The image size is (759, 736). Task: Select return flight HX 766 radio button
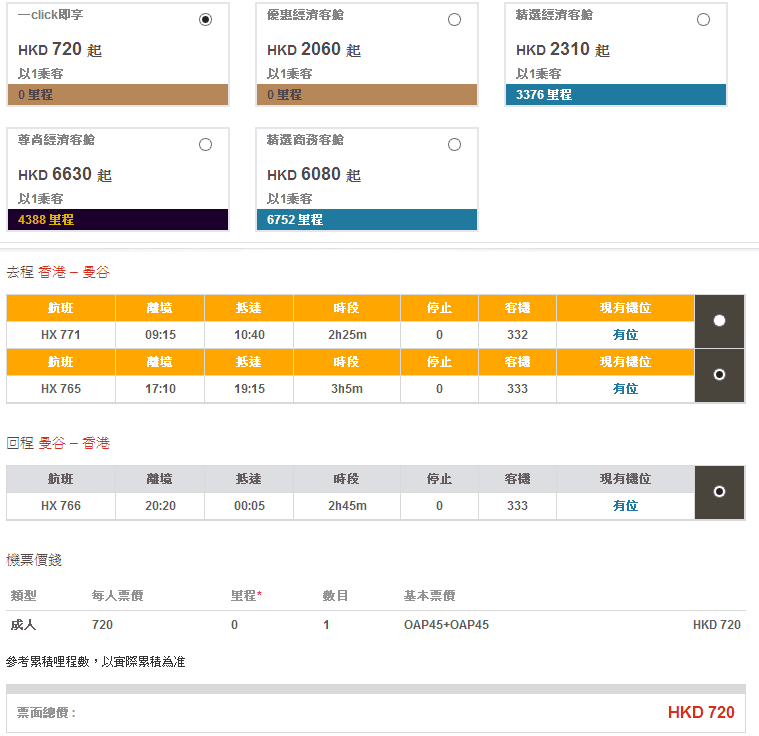(719, 492)
